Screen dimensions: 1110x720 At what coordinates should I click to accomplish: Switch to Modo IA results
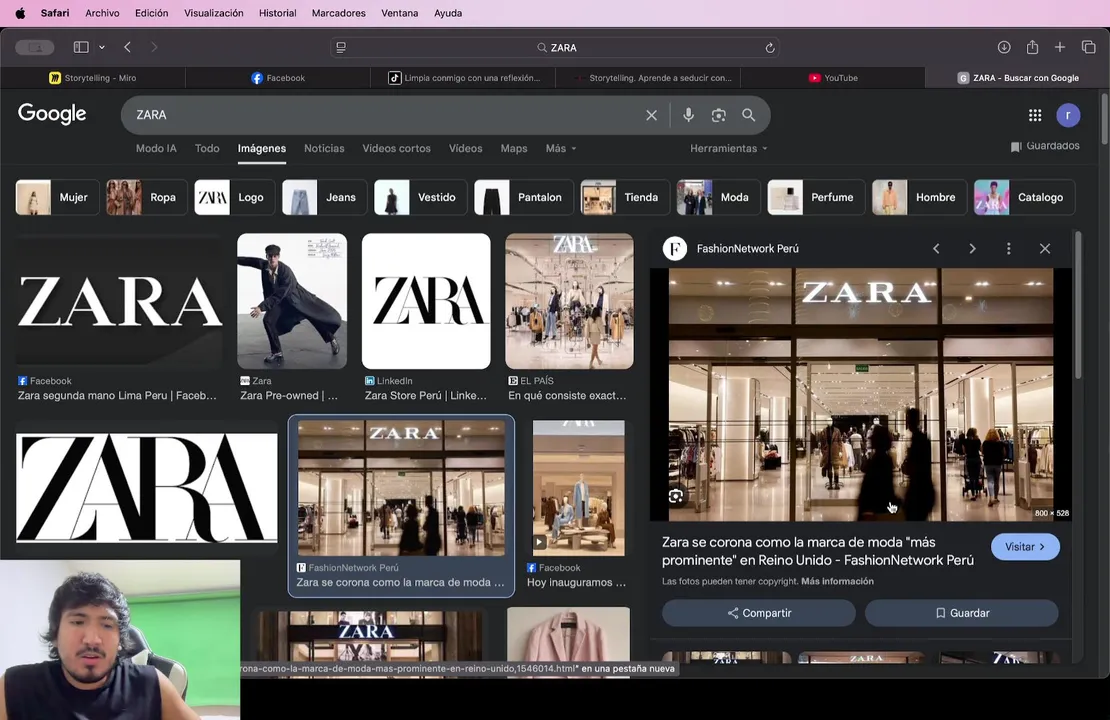156,148
